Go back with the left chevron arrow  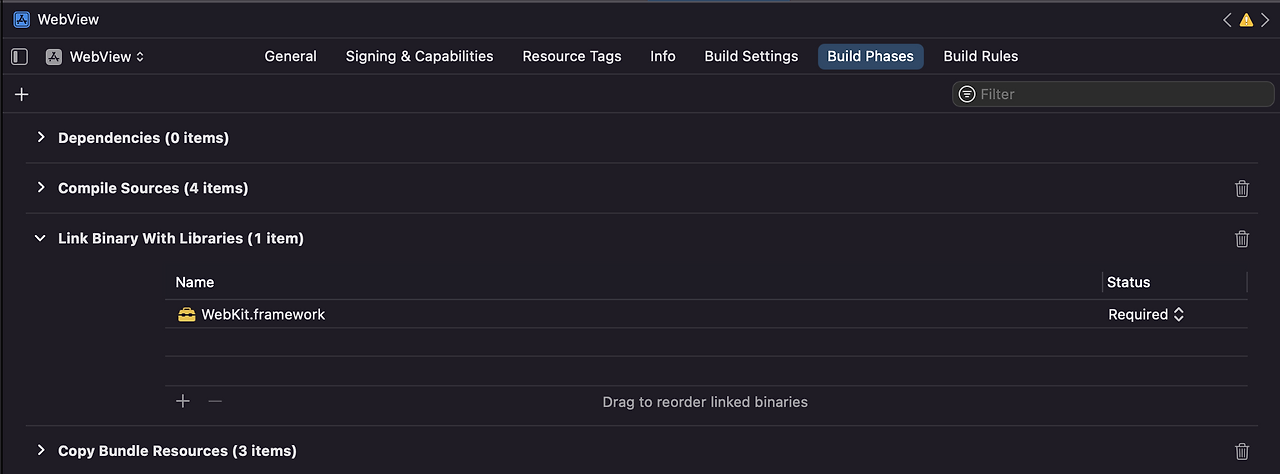[1227, 20]
